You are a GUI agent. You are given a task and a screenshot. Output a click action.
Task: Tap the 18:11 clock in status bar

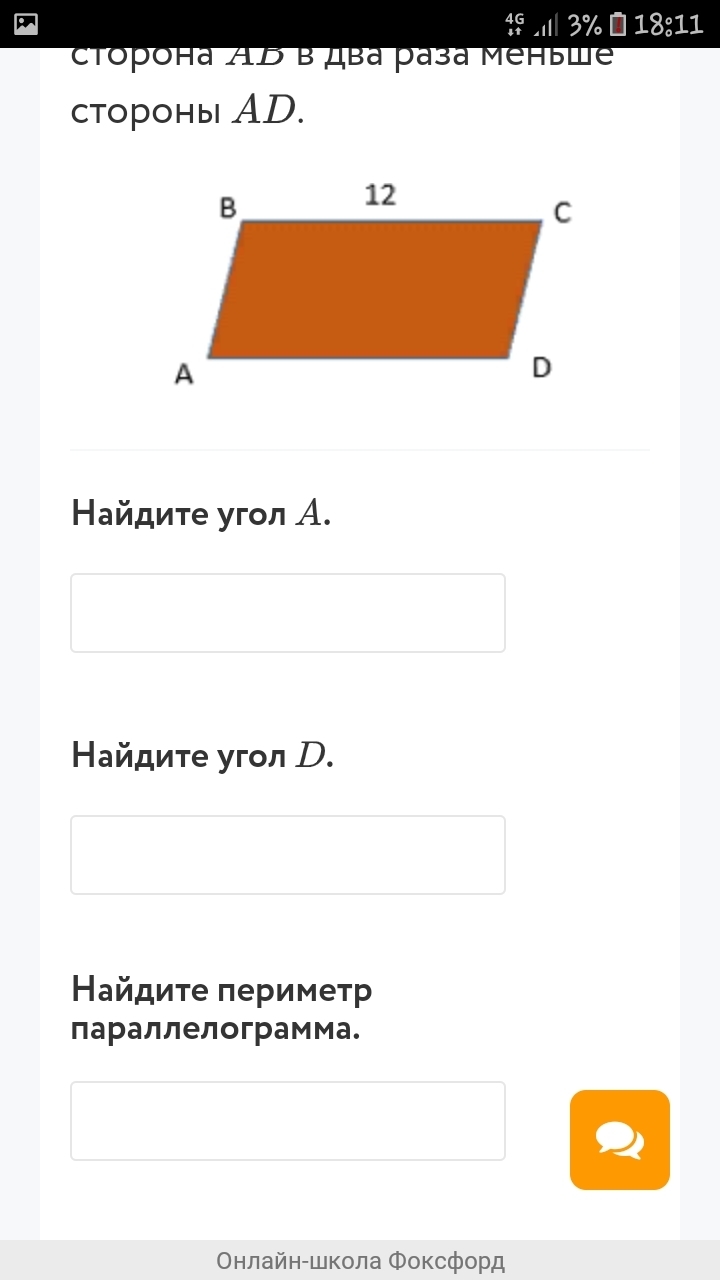click(669, 25)
